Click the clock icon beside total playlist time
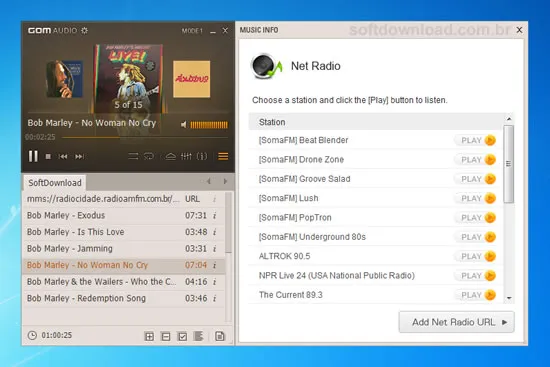 click(32, 335)
